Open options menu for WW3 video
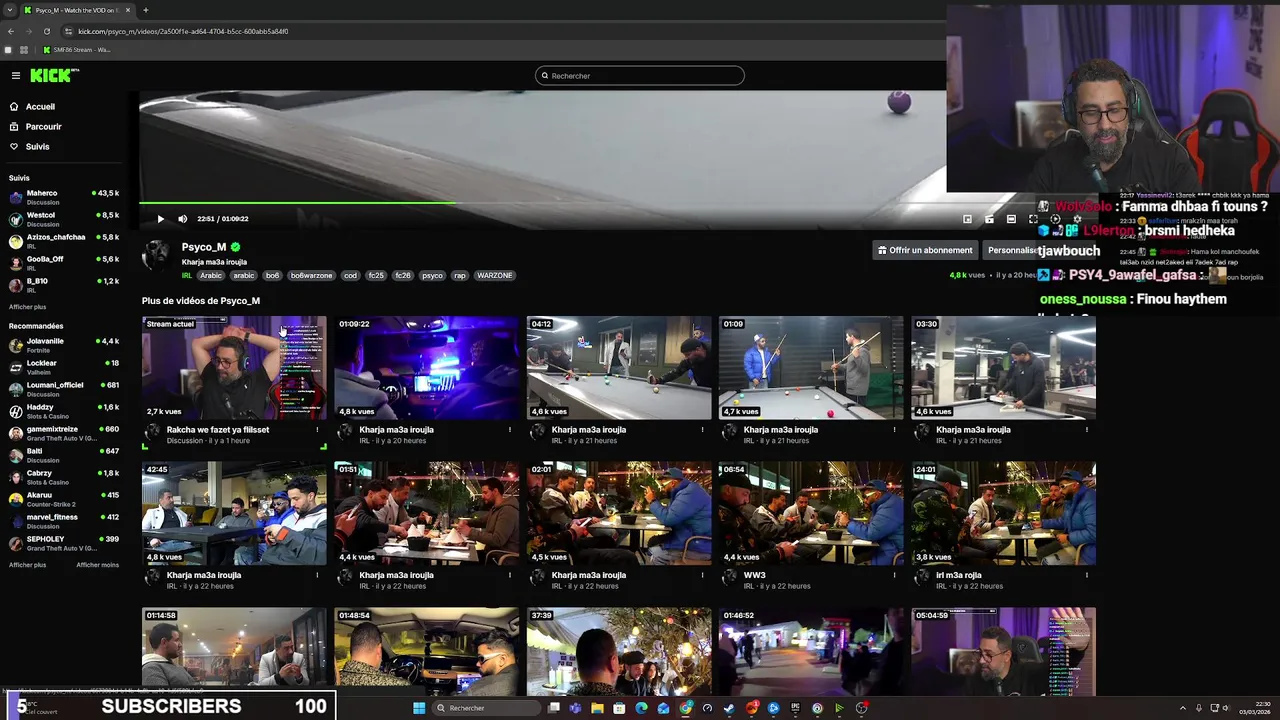This screenshot has width=1280, height=720. pyautogui.click(x=894, y=575)
